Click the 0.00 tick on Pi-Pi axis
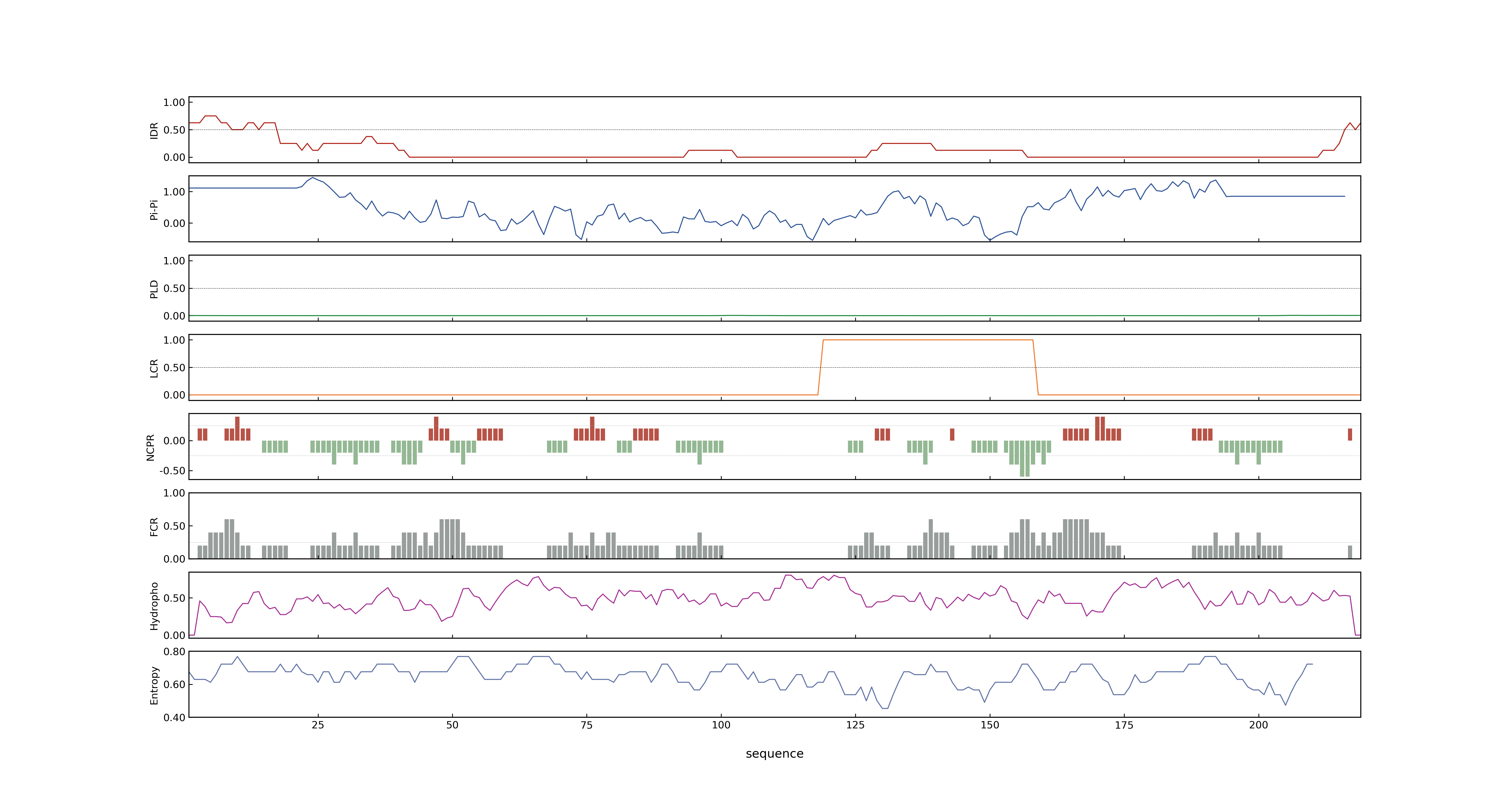The image size is (1512, 806). (x=174, y=223)
